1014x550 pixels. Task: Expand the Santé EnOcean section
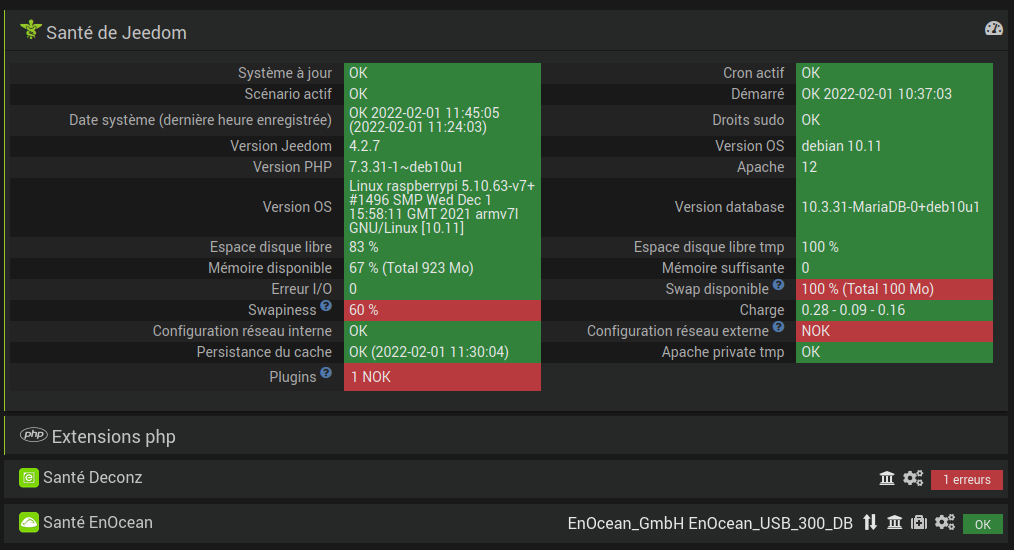97,522
